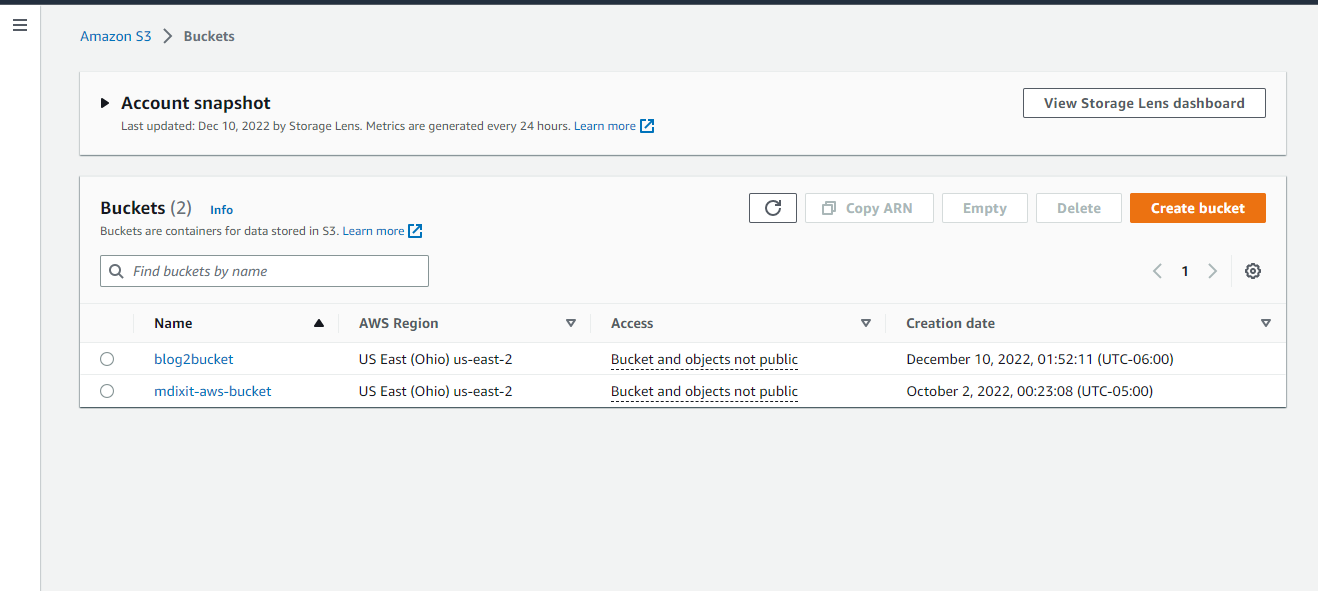Refresh the buckets list

pyautogui.click(x=772, y=207)
